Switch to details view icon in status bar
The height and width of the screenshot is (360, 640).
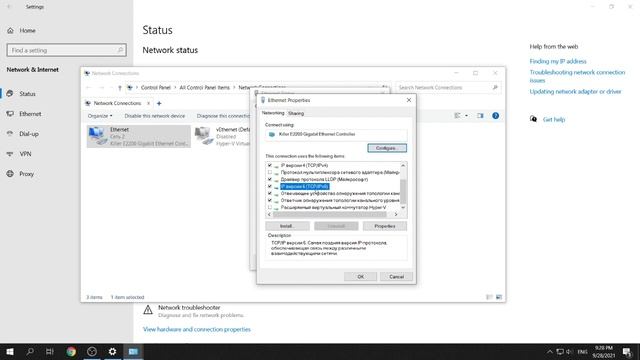pyautogui.click(x=489, y=297)
